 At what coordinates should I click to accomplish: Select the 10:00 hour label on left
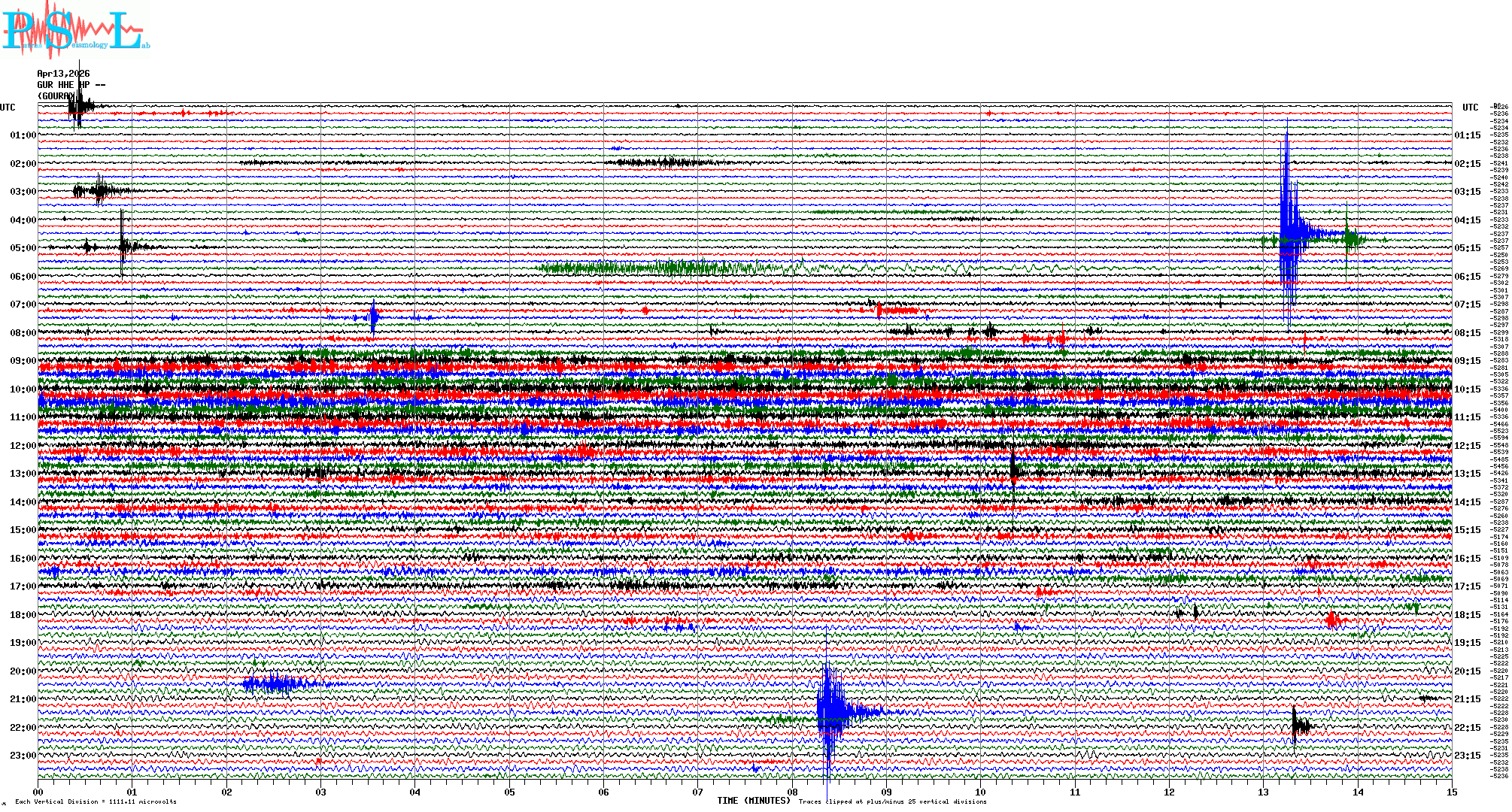tap(23, 389)
